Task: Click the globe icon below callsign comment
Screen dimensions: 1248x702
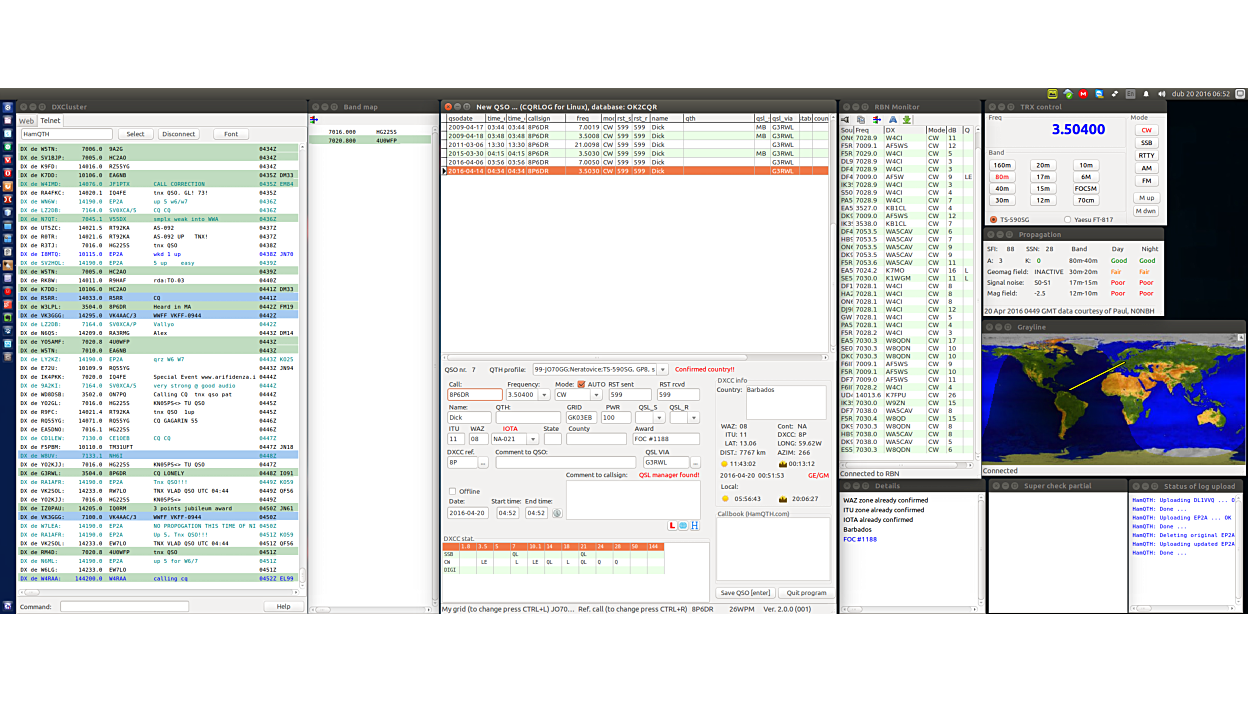Action: tap(683, 525)
